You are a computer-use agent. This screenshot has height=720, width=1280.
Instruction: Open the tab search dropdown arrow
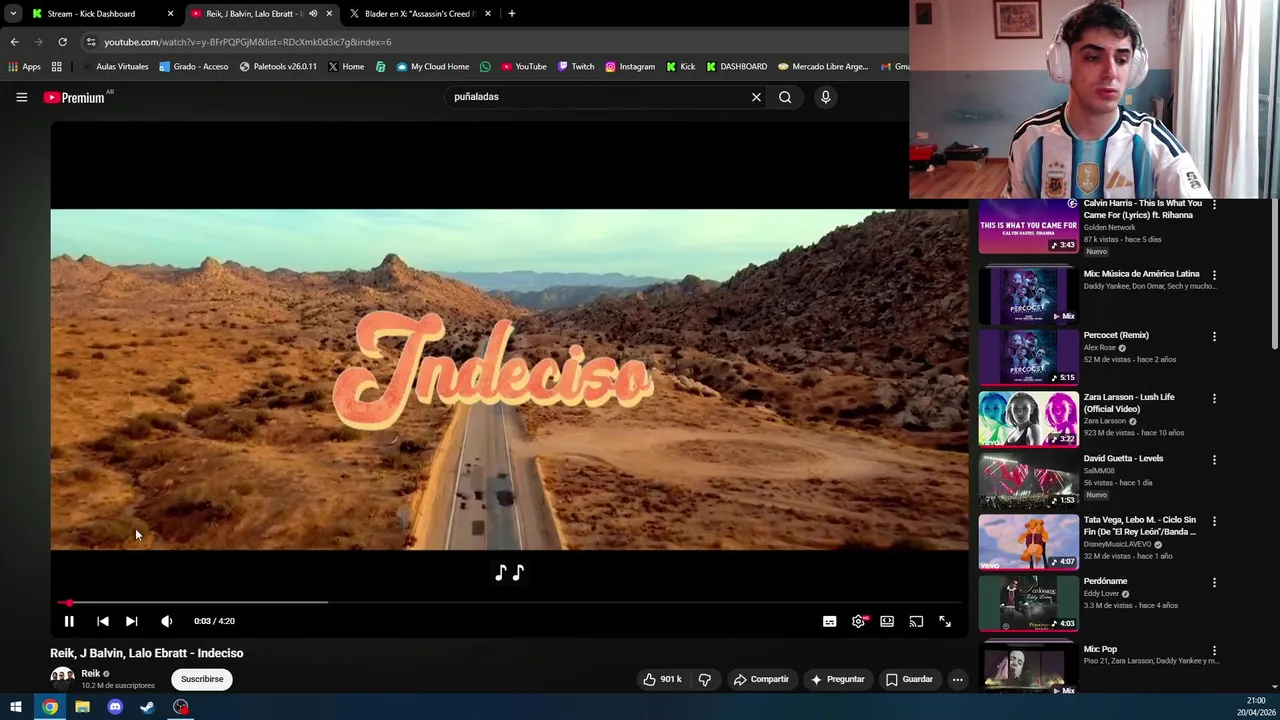coord(13,14)
